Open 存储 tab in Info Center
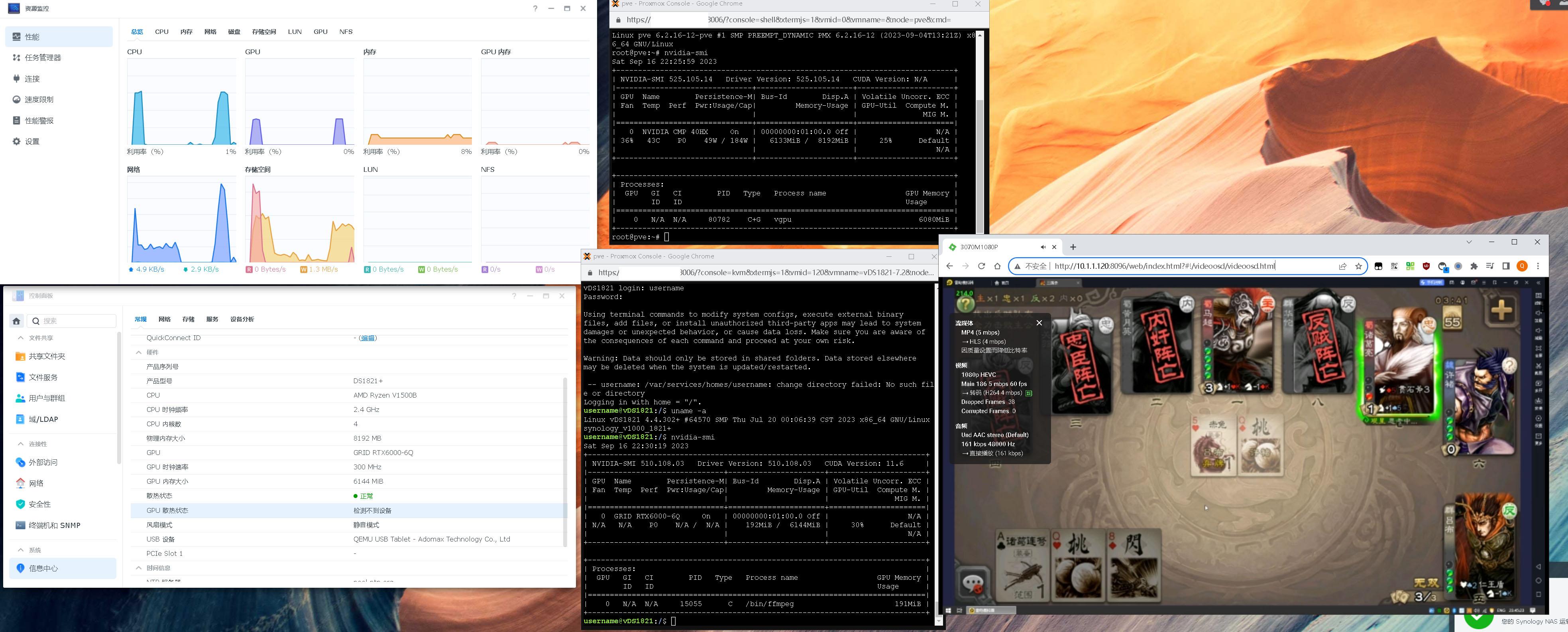Viewport: 1568px width, 632px height. pos(189,319)
